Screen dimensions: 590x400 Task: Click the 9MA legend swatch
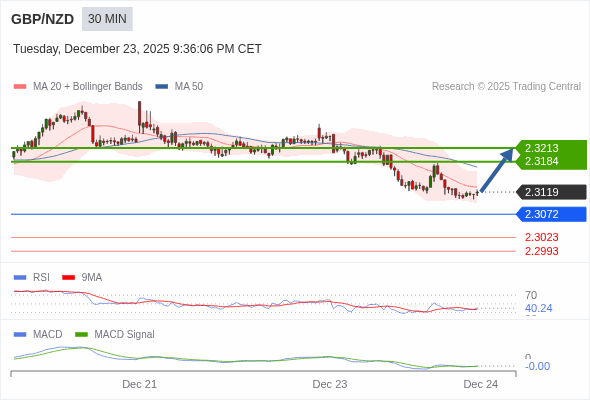[x=68, y=278]
